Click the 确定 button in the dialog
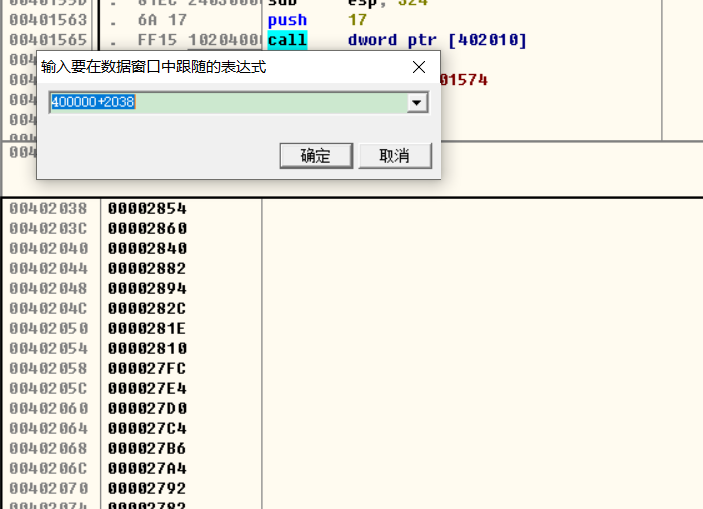703x509 pixels. (x=316, y=156)
